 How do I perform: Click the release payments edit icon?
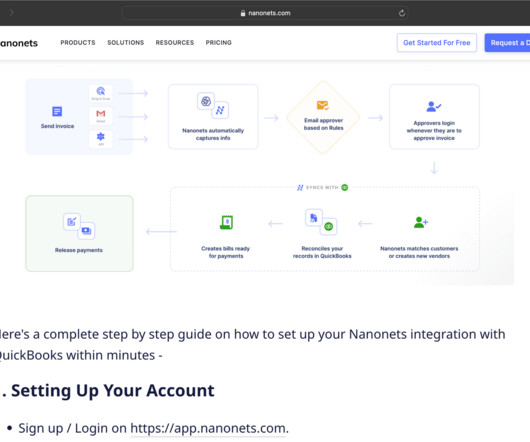[x=72, y=222]
